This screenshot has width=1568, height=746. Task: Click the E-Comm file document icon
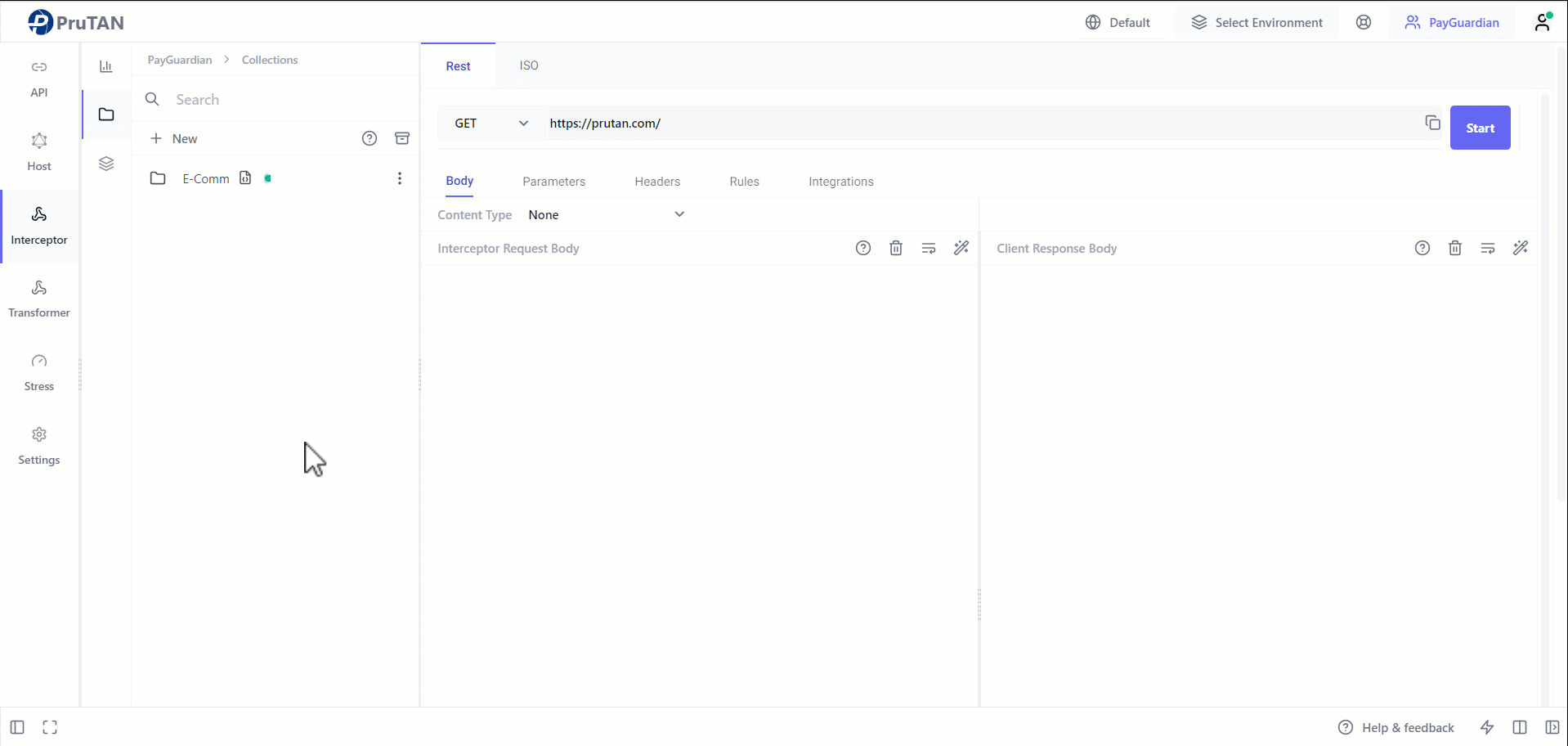pyautogui.click(x=245, y=178)
